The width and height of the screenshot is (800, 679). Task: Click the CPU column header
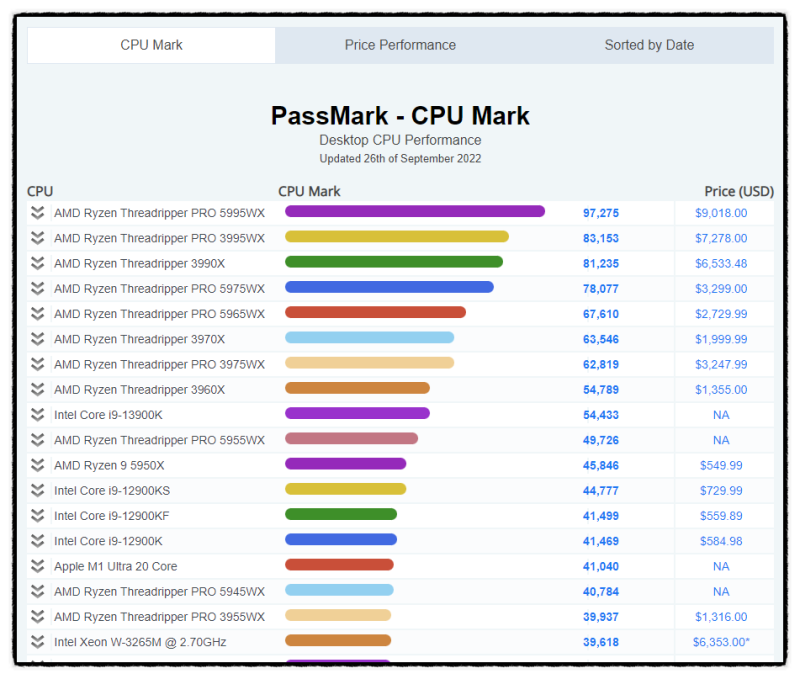pos(40,191)
